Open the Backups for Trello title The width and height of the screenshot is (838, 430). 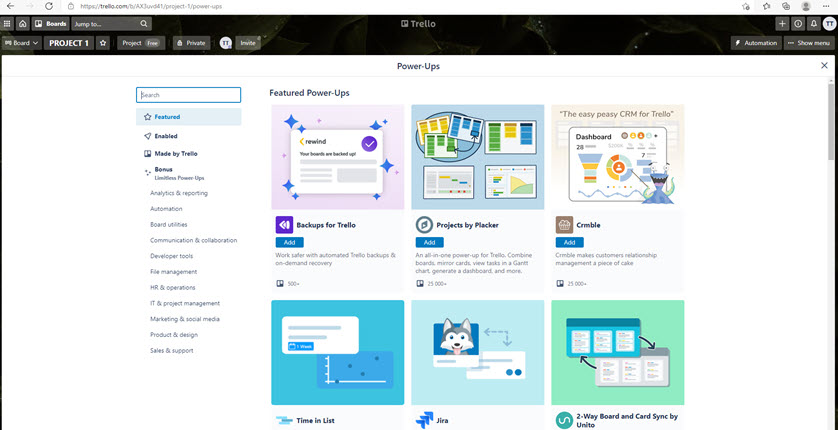pos(326,225)
